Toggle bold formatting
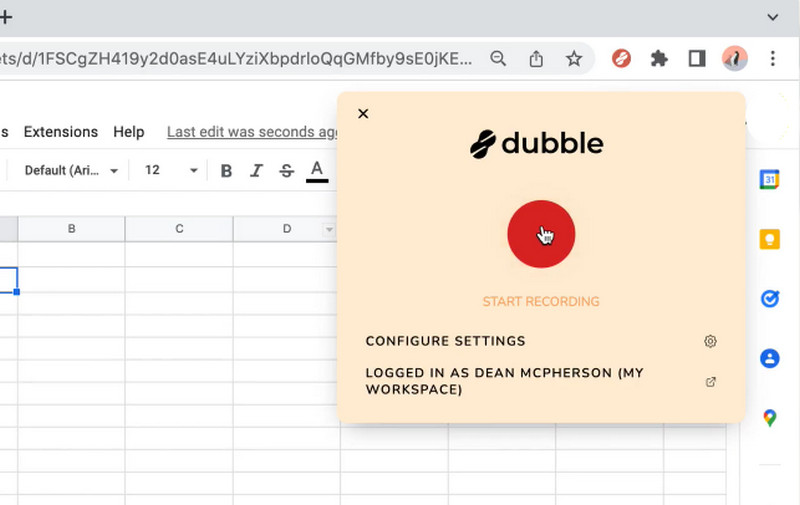800x505 pixels. tap(227, 171)
